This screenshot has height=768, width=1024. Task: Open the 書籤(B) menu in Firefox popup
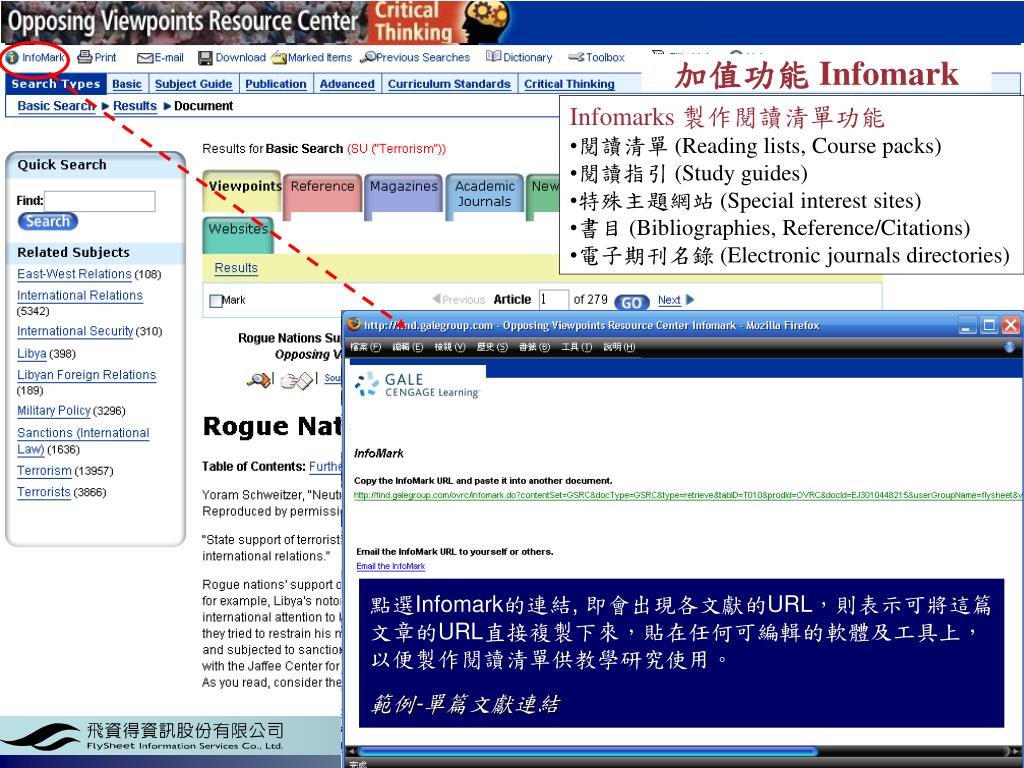click(534, 347)
